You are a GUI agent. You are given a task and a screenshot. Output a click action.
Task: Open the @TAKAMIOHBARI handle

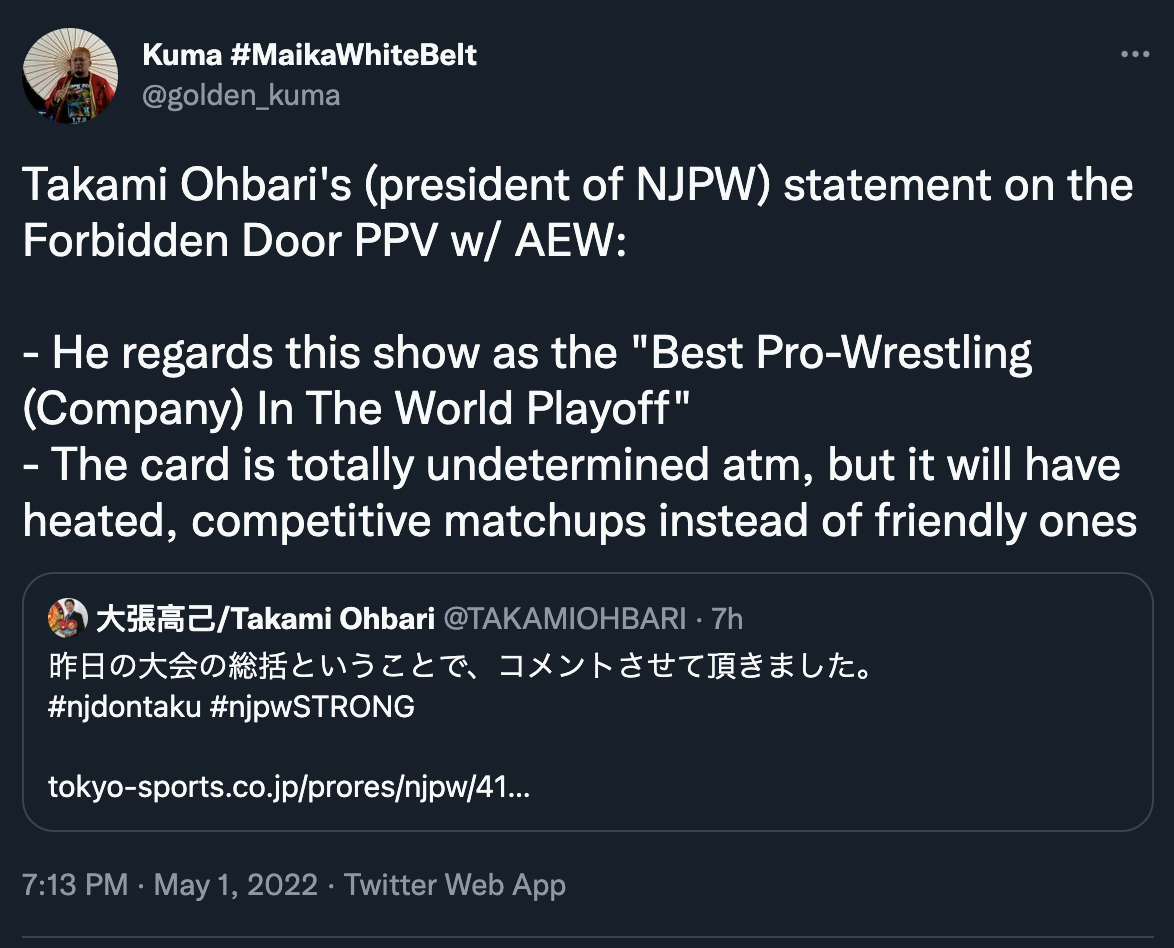coord(564,620)
